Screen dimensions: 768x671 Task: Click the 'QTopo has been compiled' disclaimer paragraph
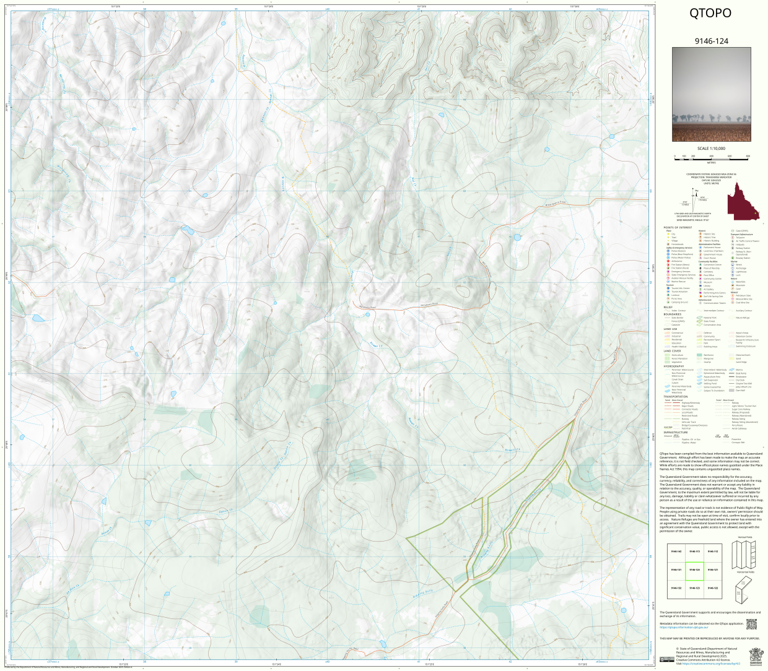[x=711, y=461]
